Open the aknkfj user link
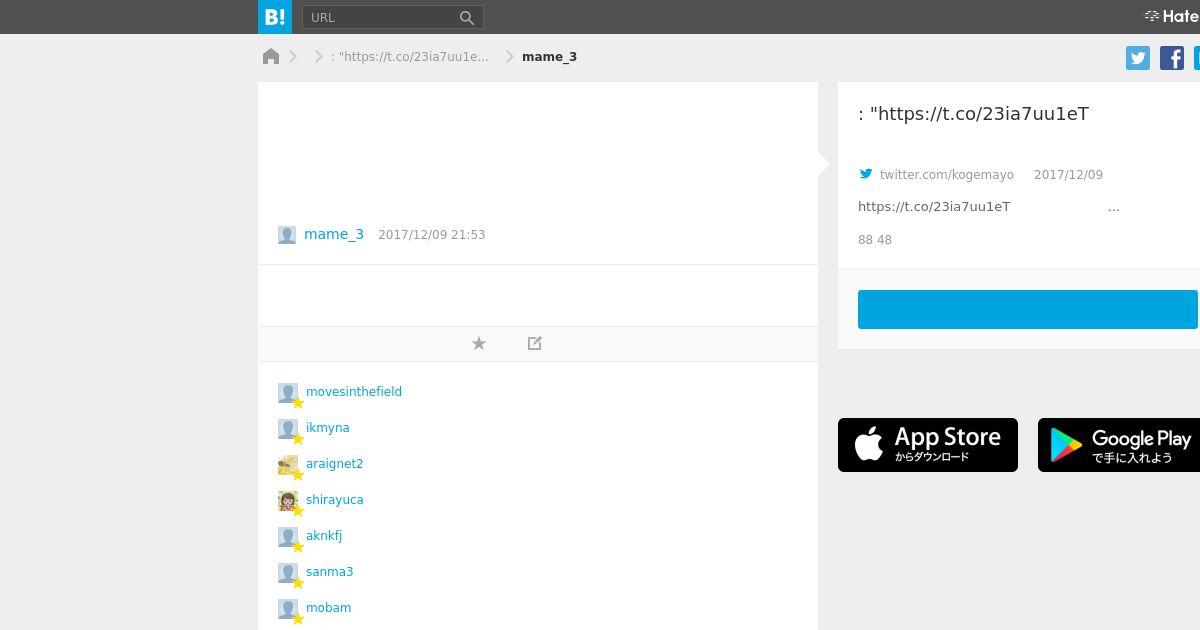Screen dimensions: 1200x630 (x=324, y=536)
